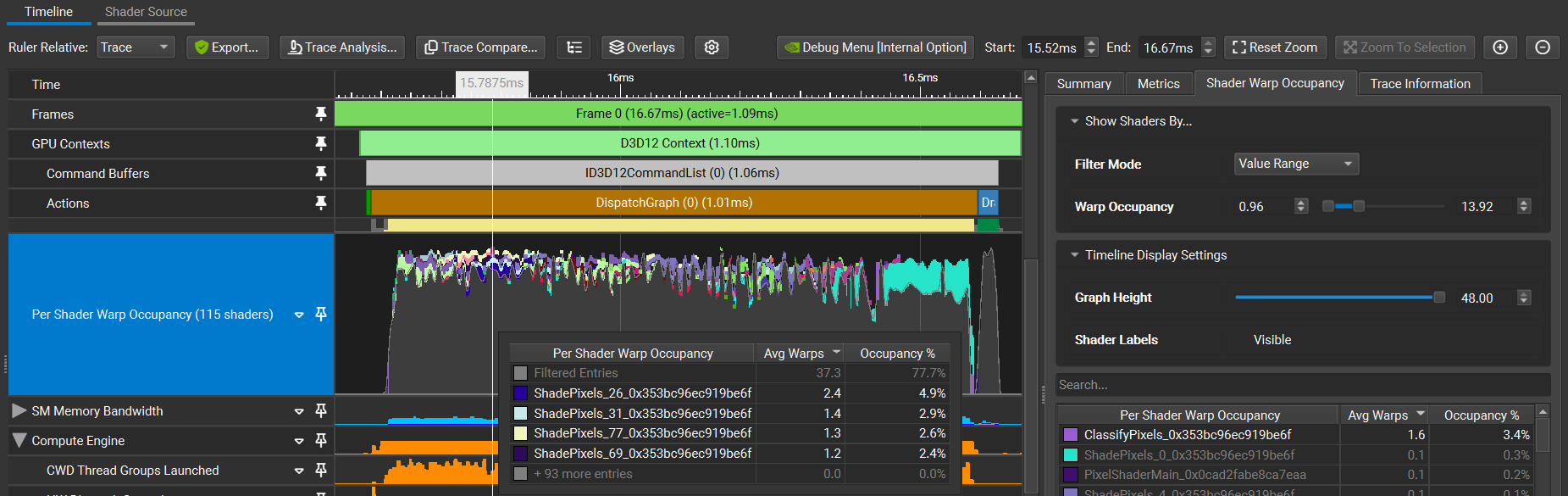Click Warp Occupancy range slider
1568x496 pixels.
[x=1383, y=206]
